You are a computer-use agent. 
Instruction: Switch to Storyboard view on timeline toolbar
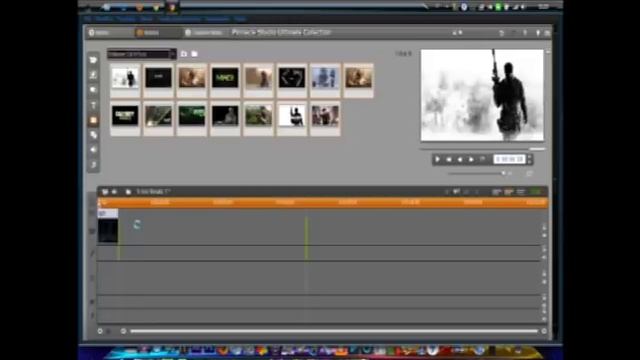coord(496,192)
